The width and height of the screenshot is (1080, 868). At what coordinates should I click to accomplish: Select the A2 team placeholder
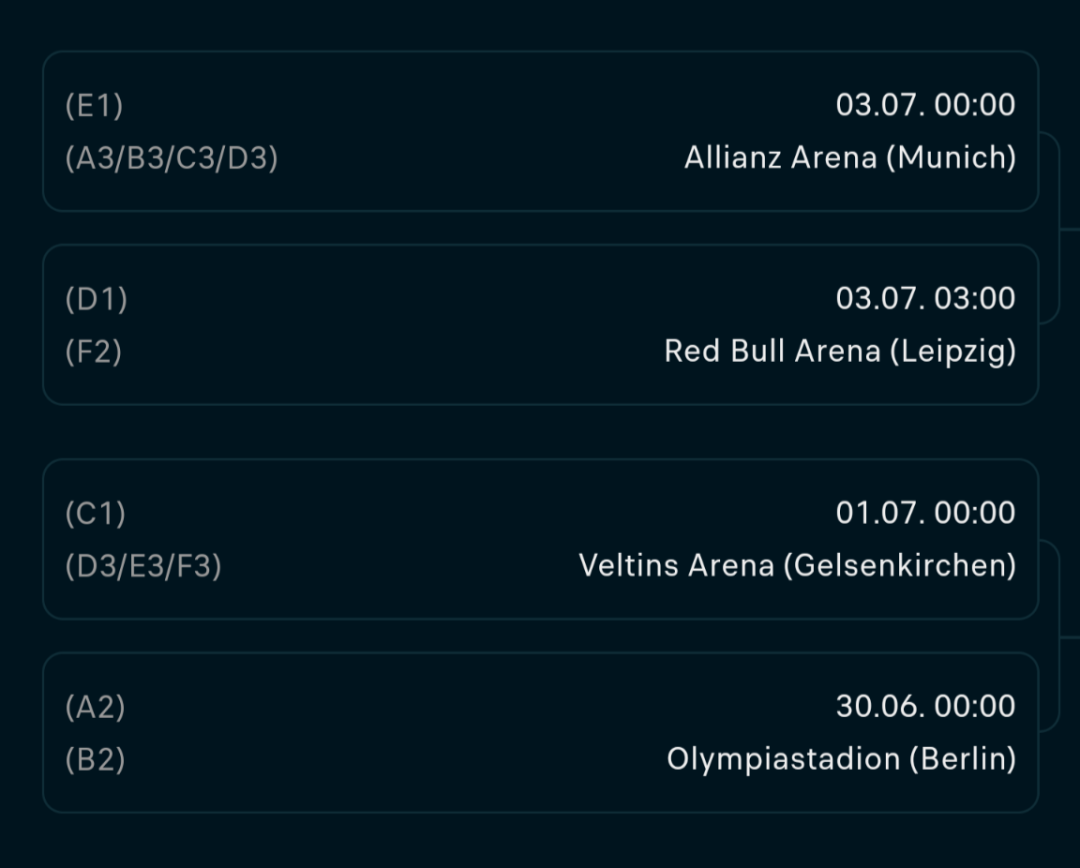coord(95,707)
